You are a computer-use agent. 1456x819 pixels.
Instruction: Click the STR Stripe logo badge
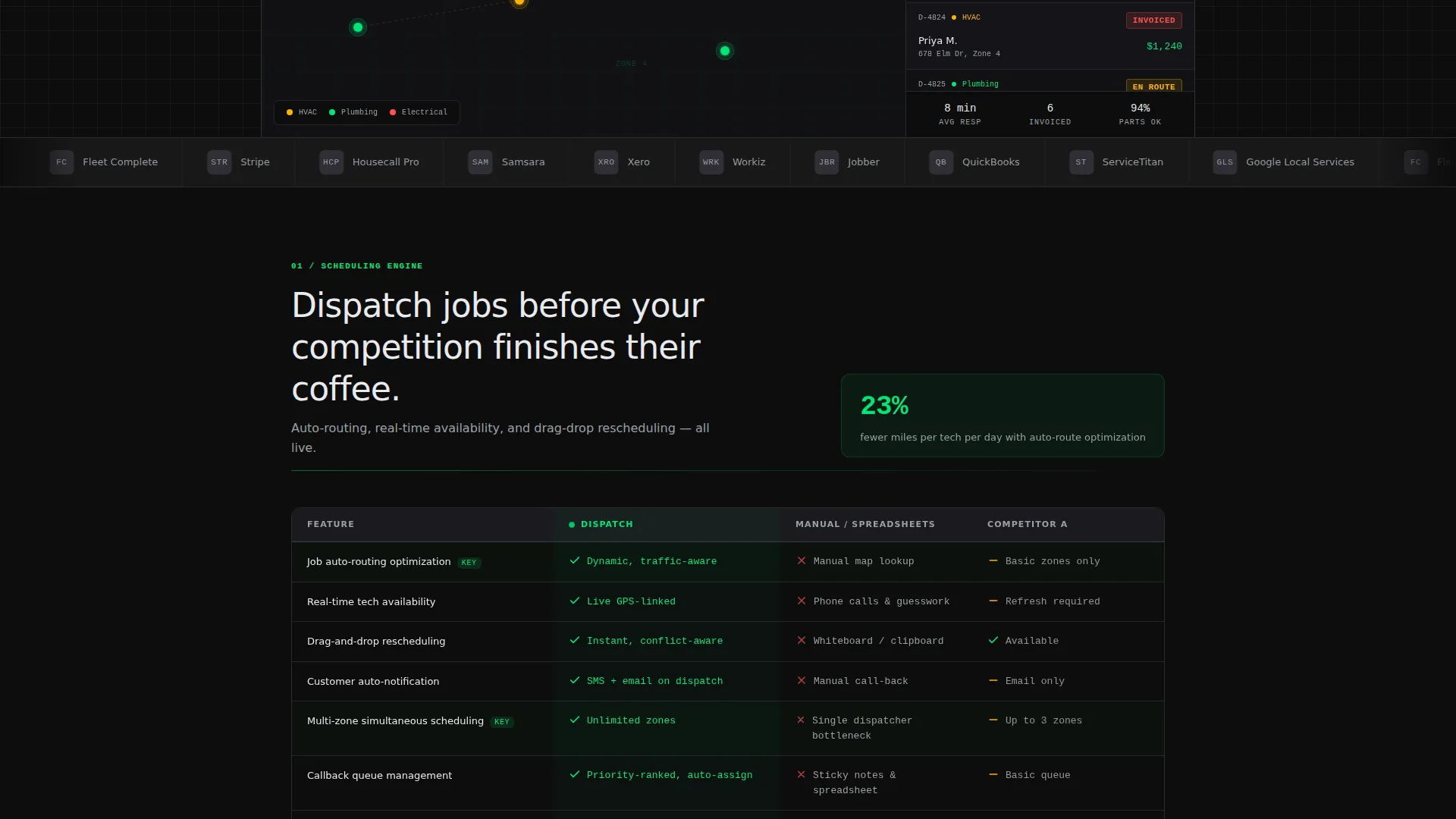click(x=219, y=162)
